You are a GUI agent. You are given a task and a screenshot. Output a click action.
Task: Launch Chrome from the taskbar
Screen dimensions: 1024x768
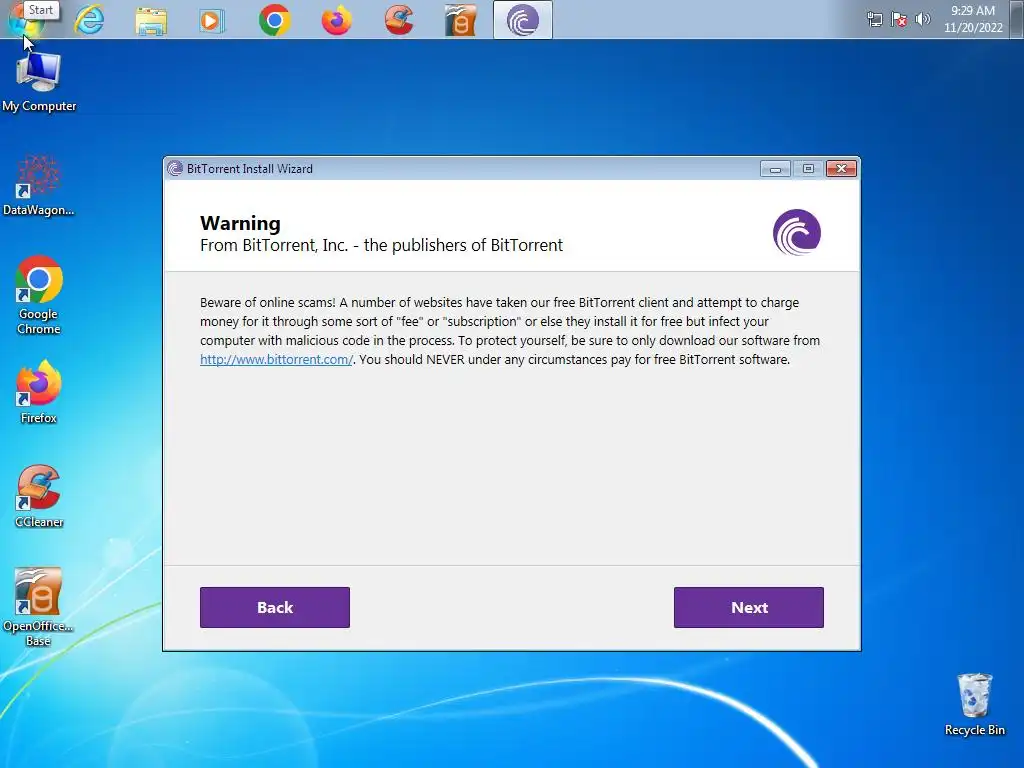pos(274,20)
